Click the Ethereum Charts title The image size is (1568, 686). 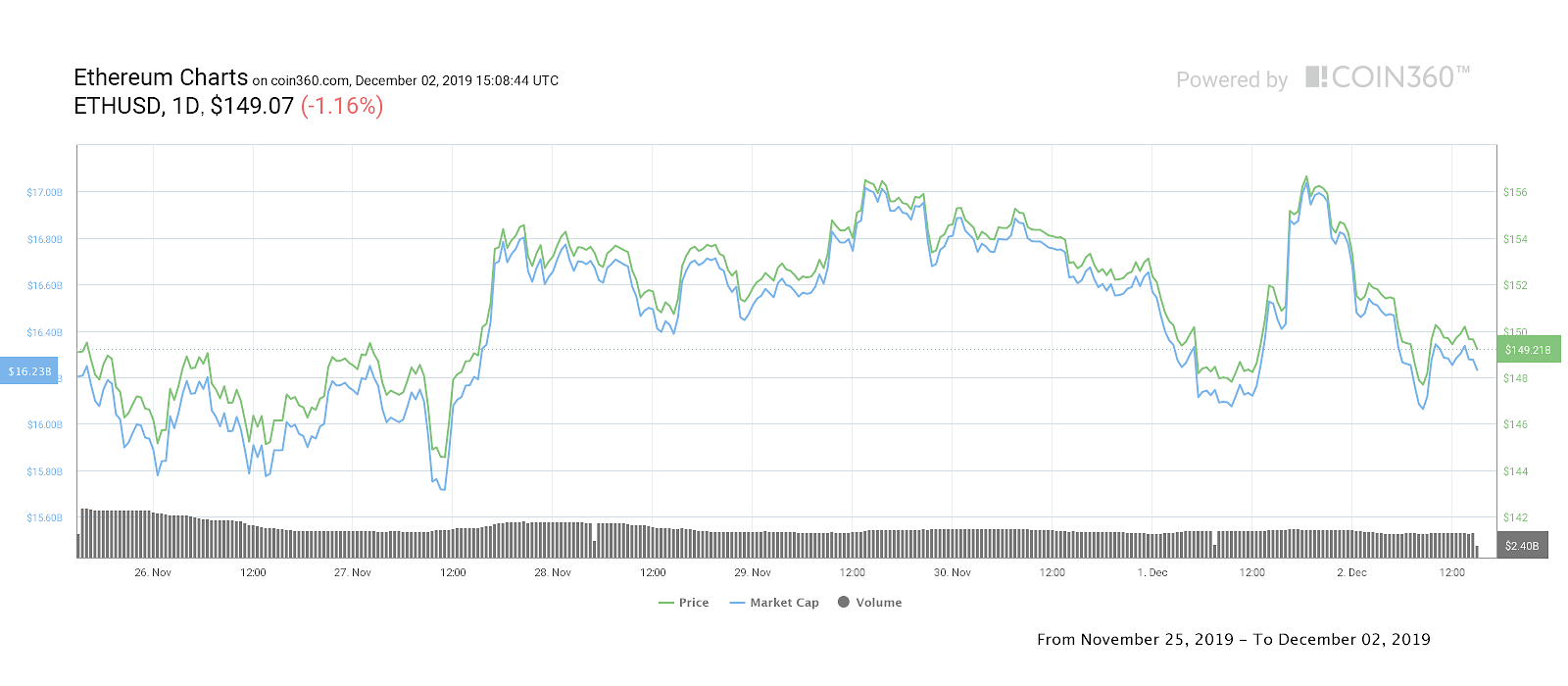click(x=161, y=77)
